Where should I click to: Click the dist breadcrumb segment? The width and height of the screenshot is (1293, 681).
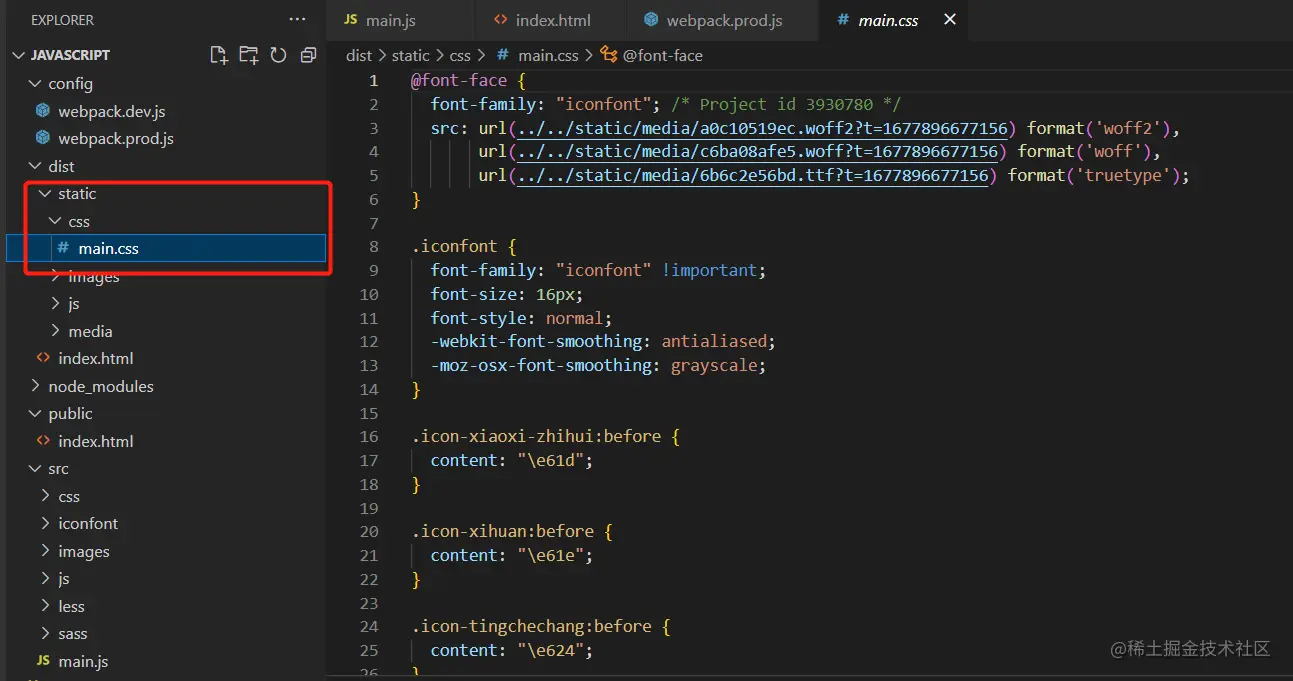click(x=359, y=56)
